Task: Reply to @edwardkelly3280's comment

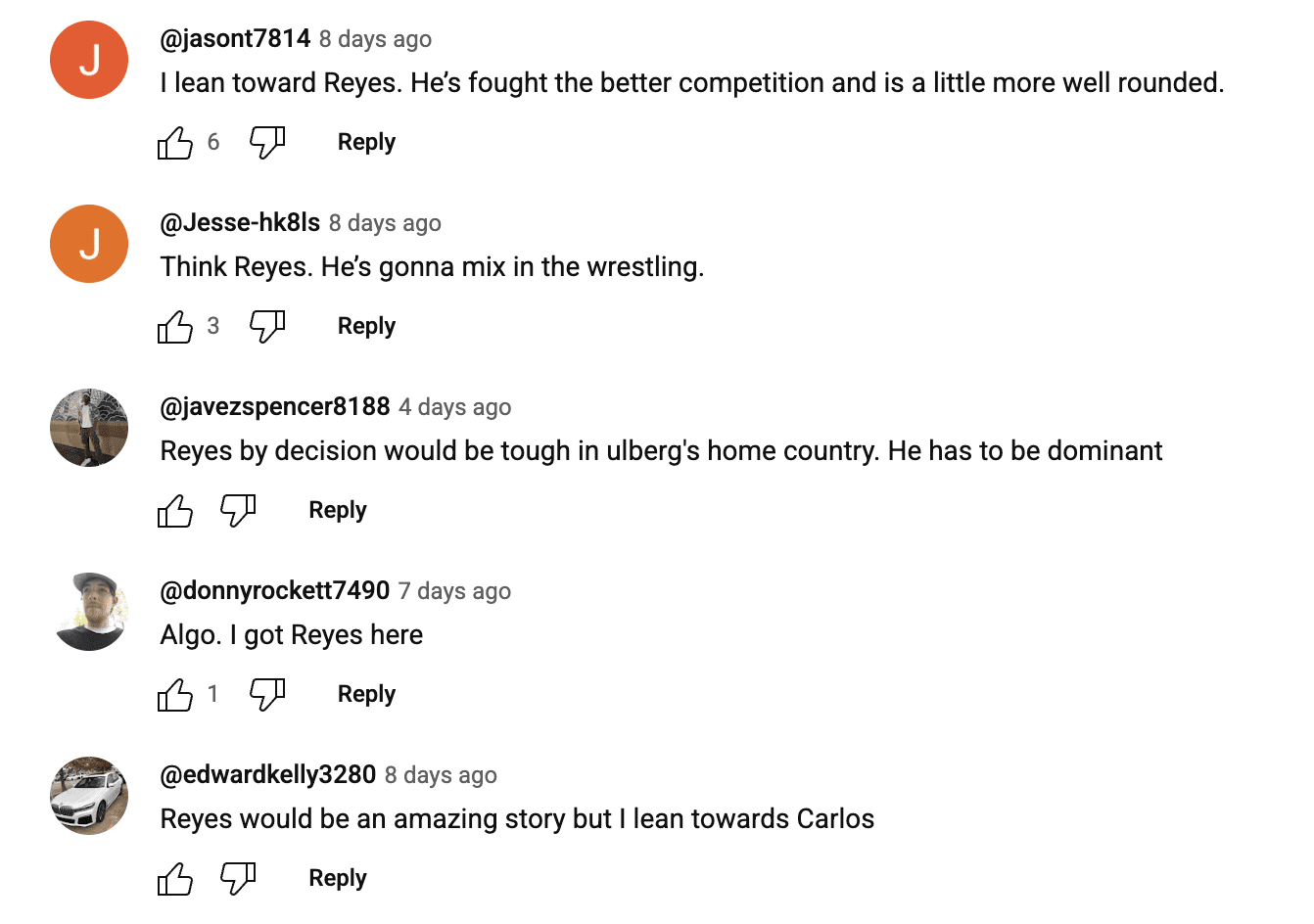Action: (337, 878)
